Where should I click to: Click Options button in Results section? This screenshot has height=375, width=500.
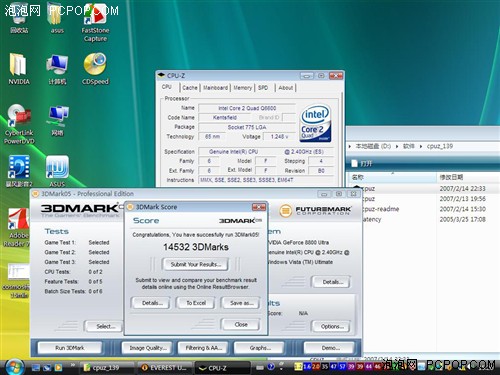point(332,326)
